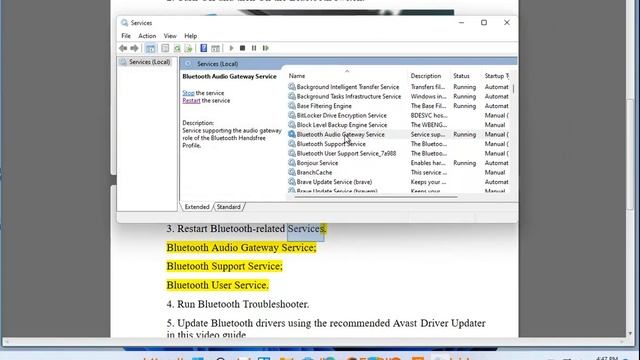Click the Stop the service link
Viewport: 640px width, 360px height.
click(x=188, y=93)
